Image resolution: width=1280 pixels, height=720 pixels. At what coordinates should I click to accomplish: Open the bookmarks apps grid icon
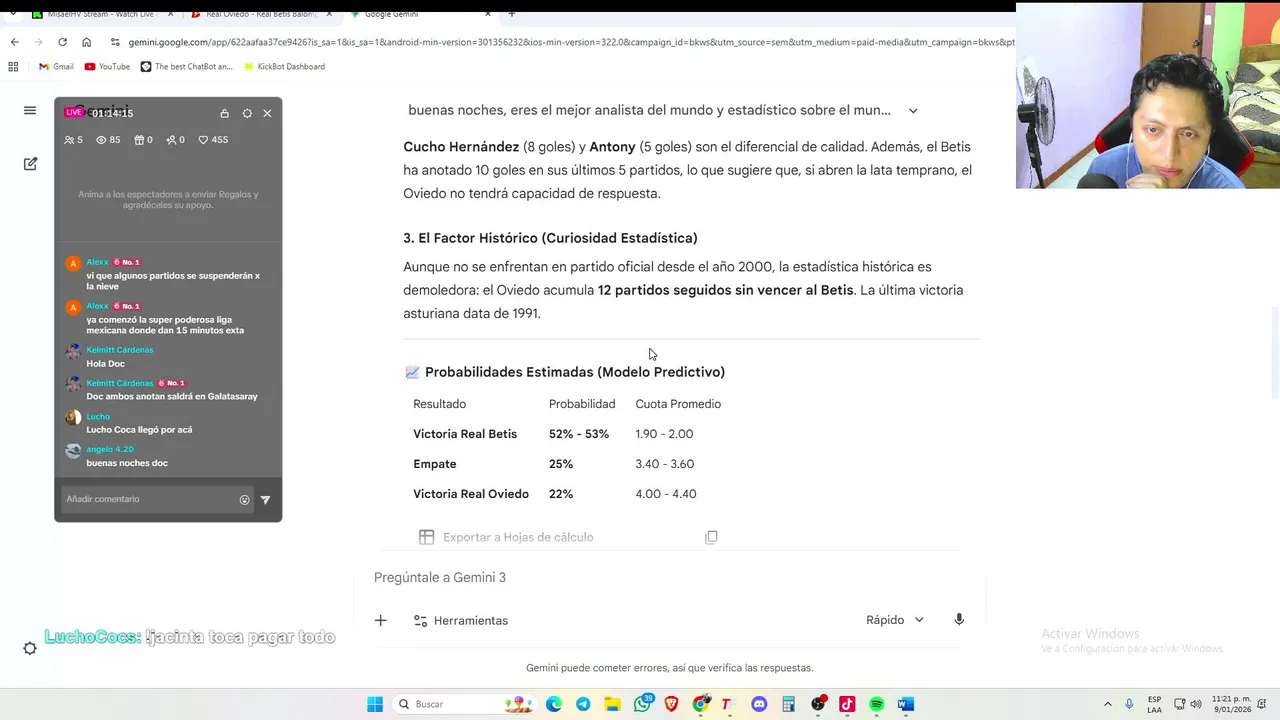click(13, 67)
